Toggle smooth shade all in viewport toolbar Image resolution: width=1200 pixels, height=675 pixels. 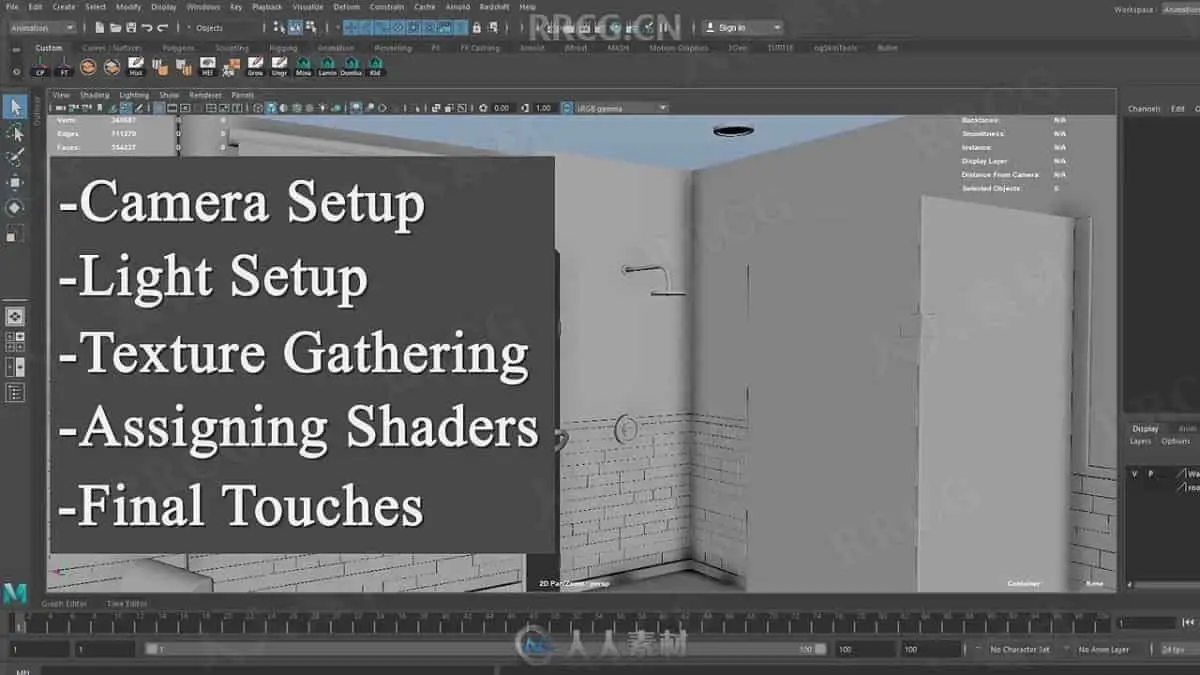click(x=272, y=108)
